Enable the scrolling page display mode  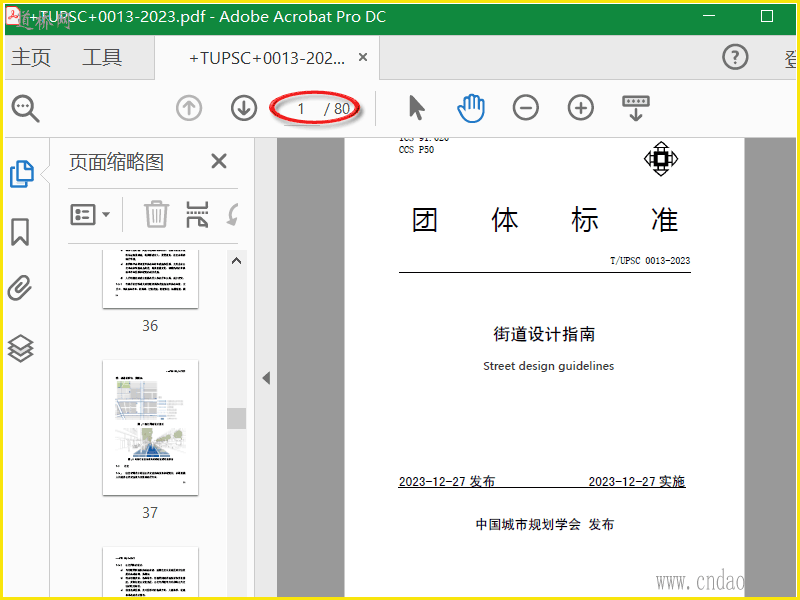(x=636, y=108)
